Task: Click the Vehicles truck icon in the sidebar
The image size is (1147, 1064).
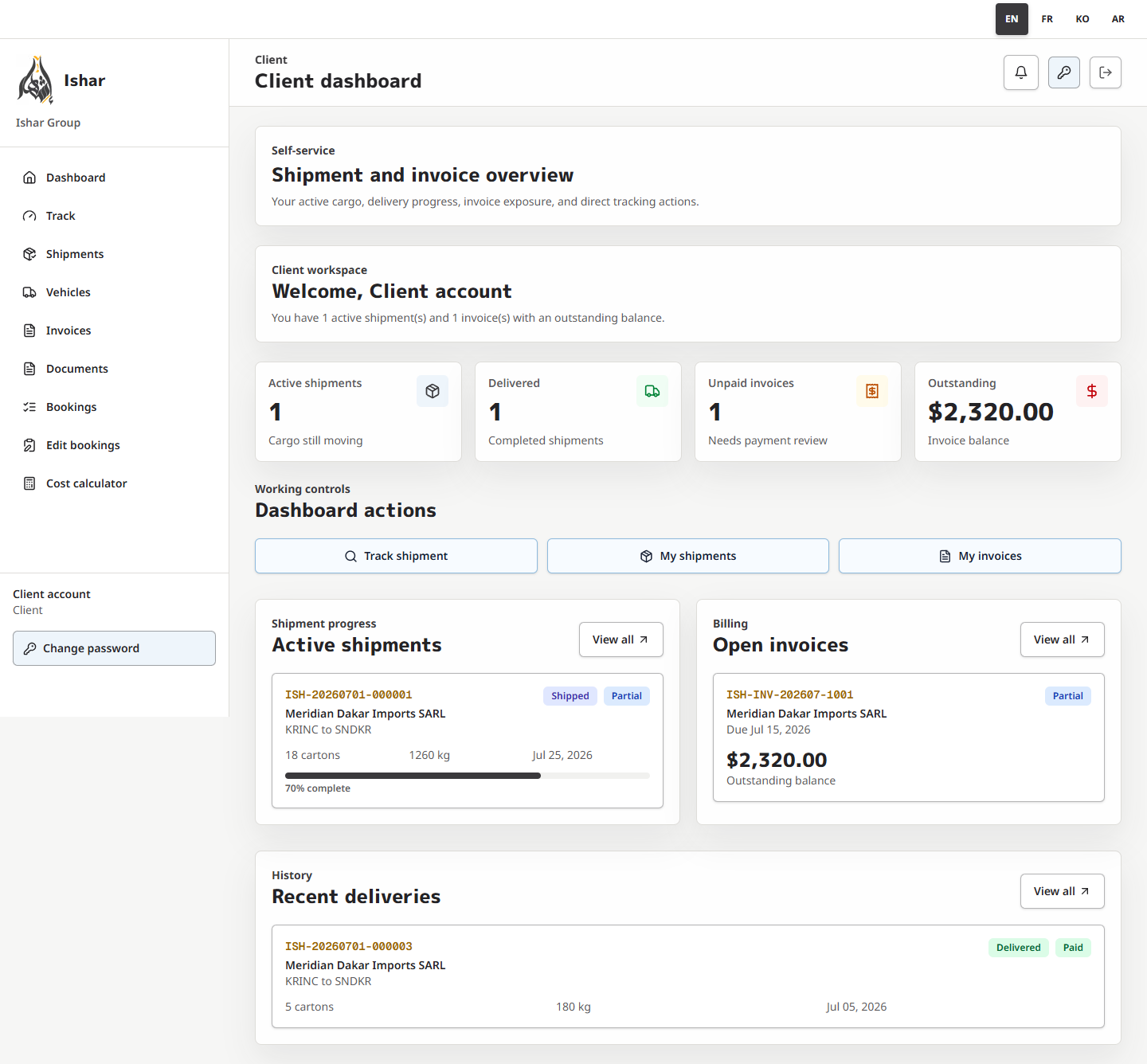Action: (x=29, y=292)
